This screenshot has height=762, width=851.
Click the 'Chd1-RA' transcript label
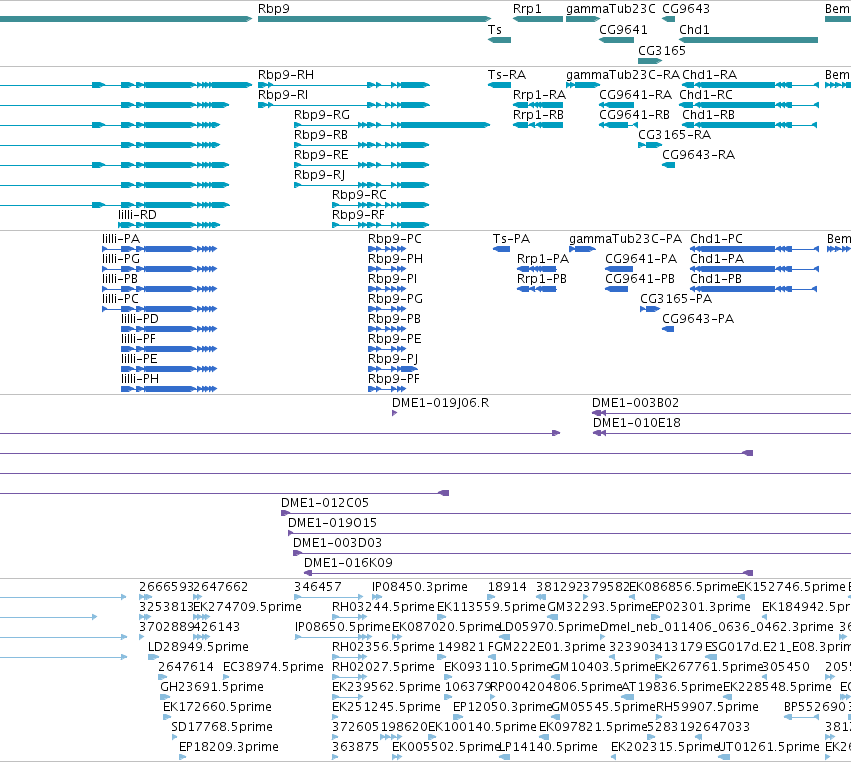coord(709,75)
